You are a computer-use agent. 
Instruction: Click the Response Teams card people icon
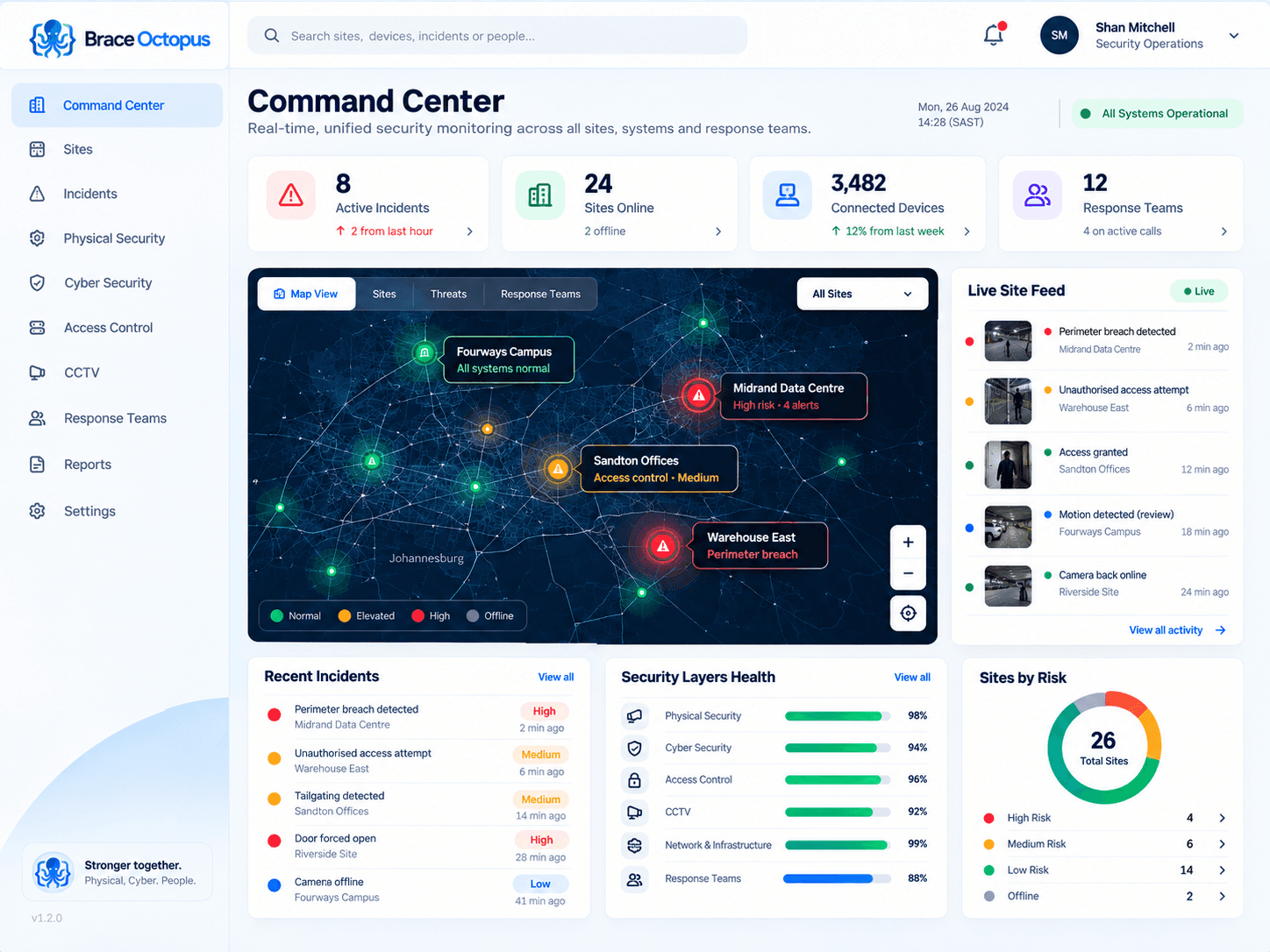click(1037, 195)
